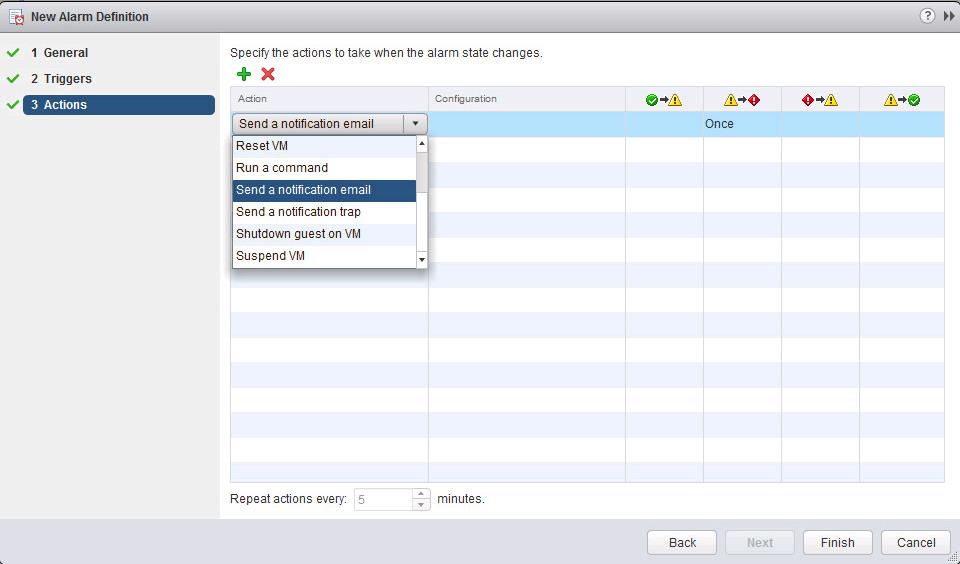Choose Suspend VM from the list
Screen dimensions: 960x564
tap(324, 256)
